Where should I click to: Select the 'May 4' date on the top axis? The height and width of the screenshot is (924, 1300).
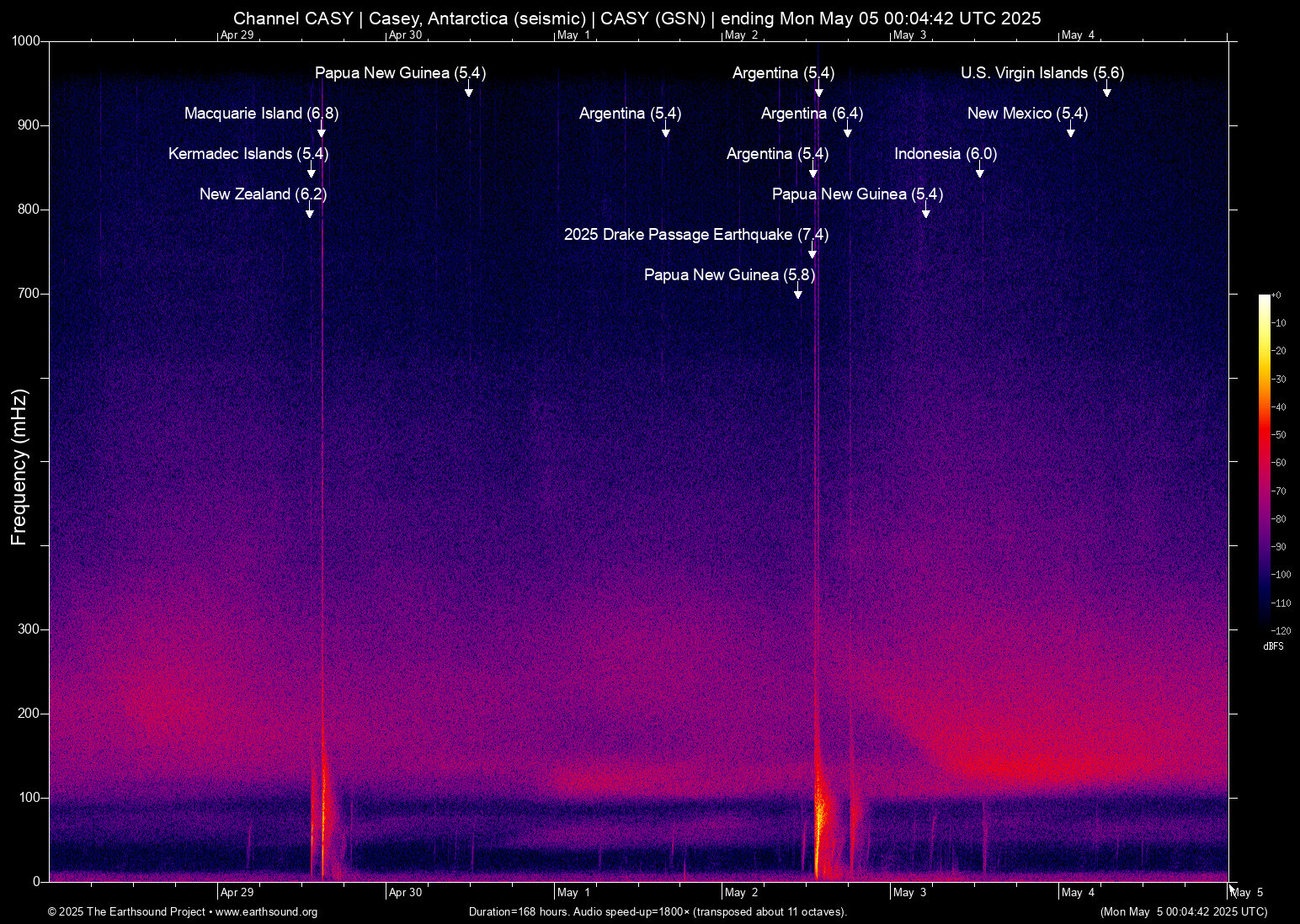point(1079,35)
